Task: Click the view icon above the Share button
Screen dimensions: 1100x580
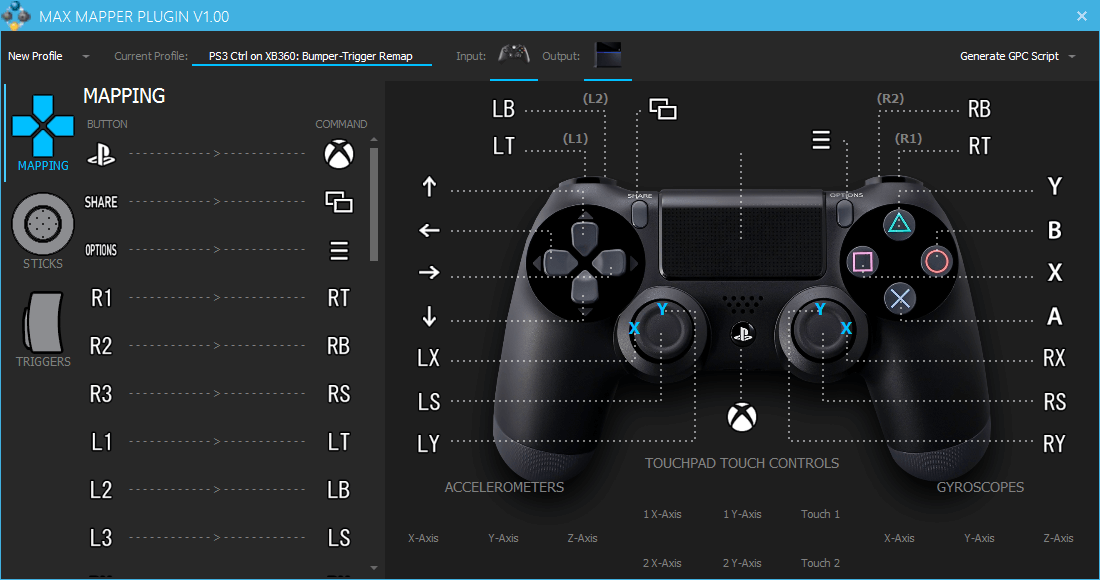Action: point(663,109)
